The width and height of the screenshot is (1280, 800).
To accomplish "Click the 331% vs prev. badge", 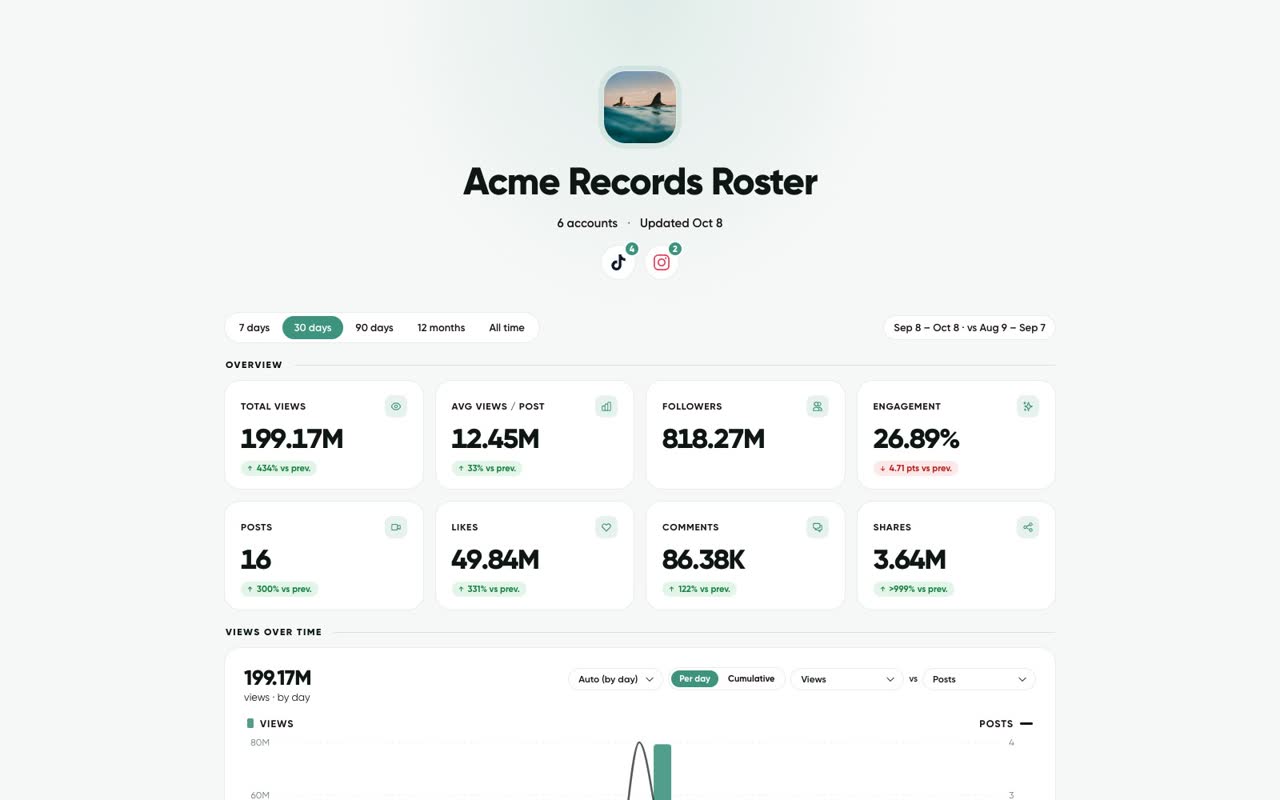I will click(x=489, y=589).
